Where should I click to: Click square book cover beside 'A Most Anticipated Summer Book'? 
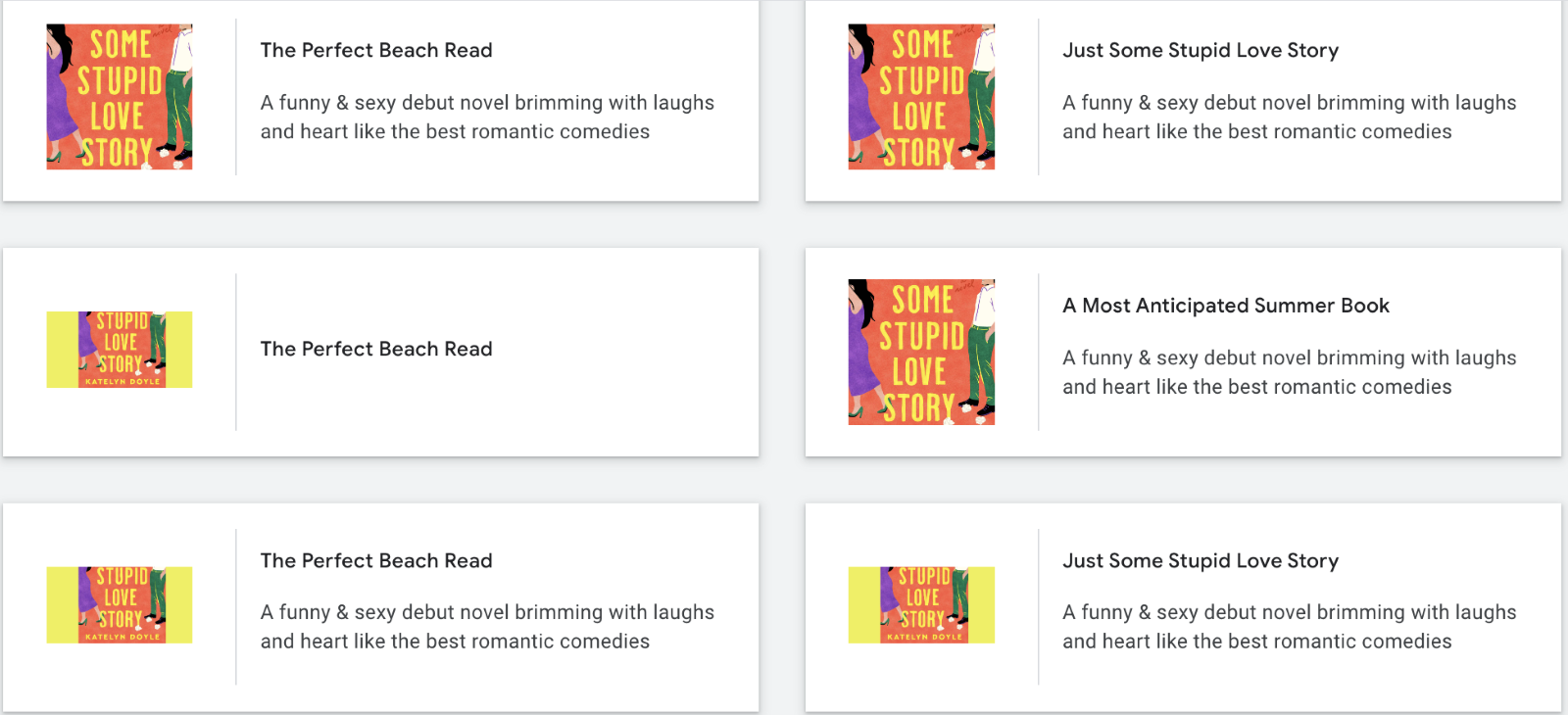pyautogui.click(x=921, y=352)
